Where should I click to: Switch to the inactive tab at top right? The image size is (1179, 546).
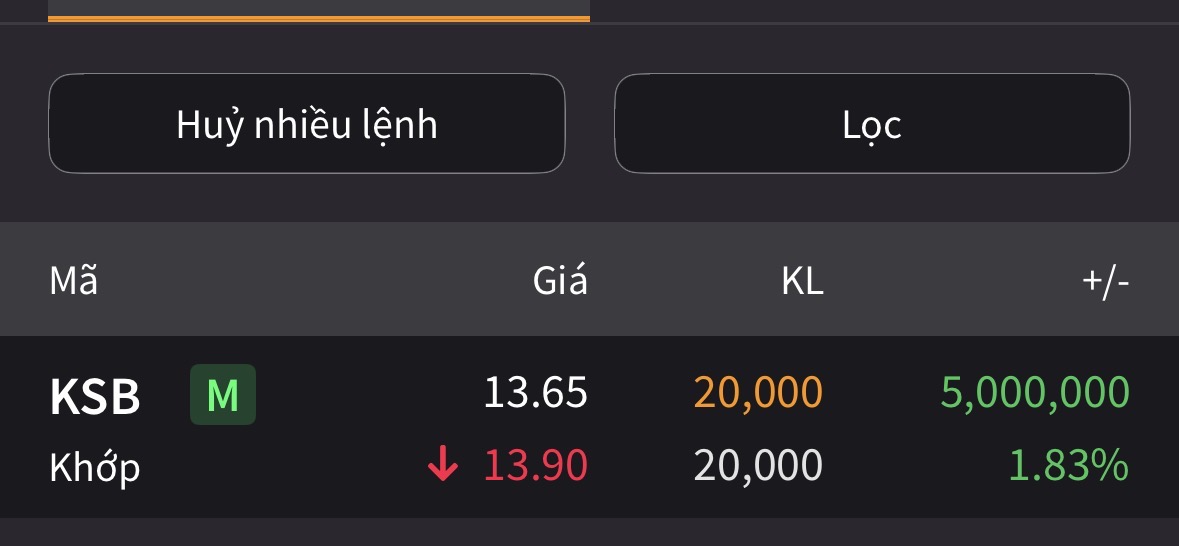pos(884,11)
